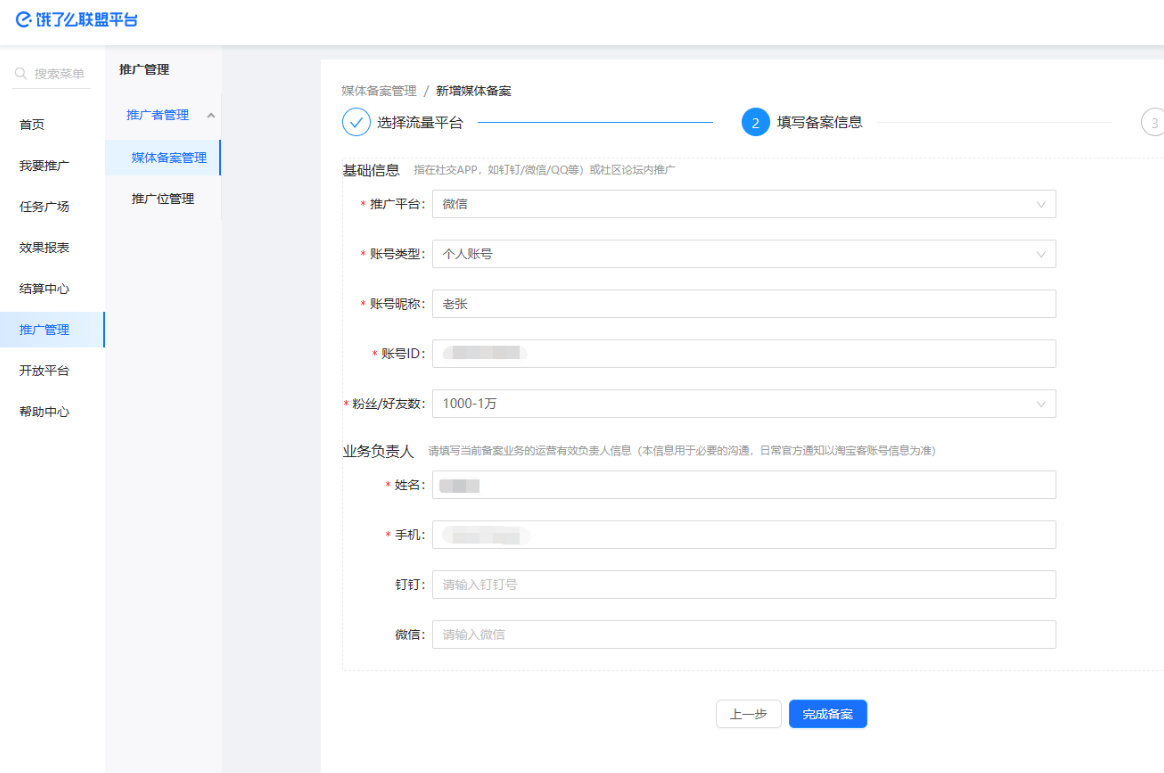1164x773 pixels.
Task: Select 效果报表 in the sidebar
Action: [44, 248]
